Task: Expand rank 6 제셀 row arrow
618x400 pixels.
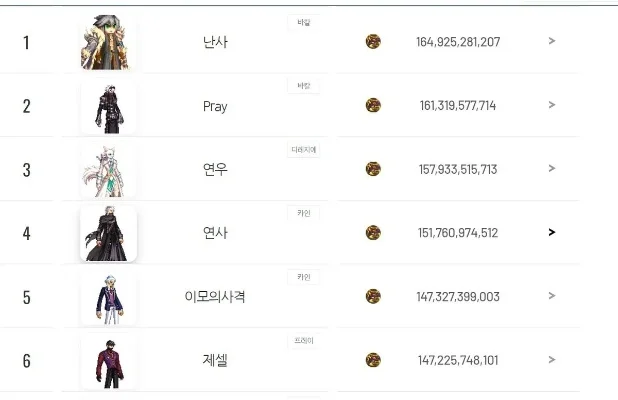Action: click(552, 360)
